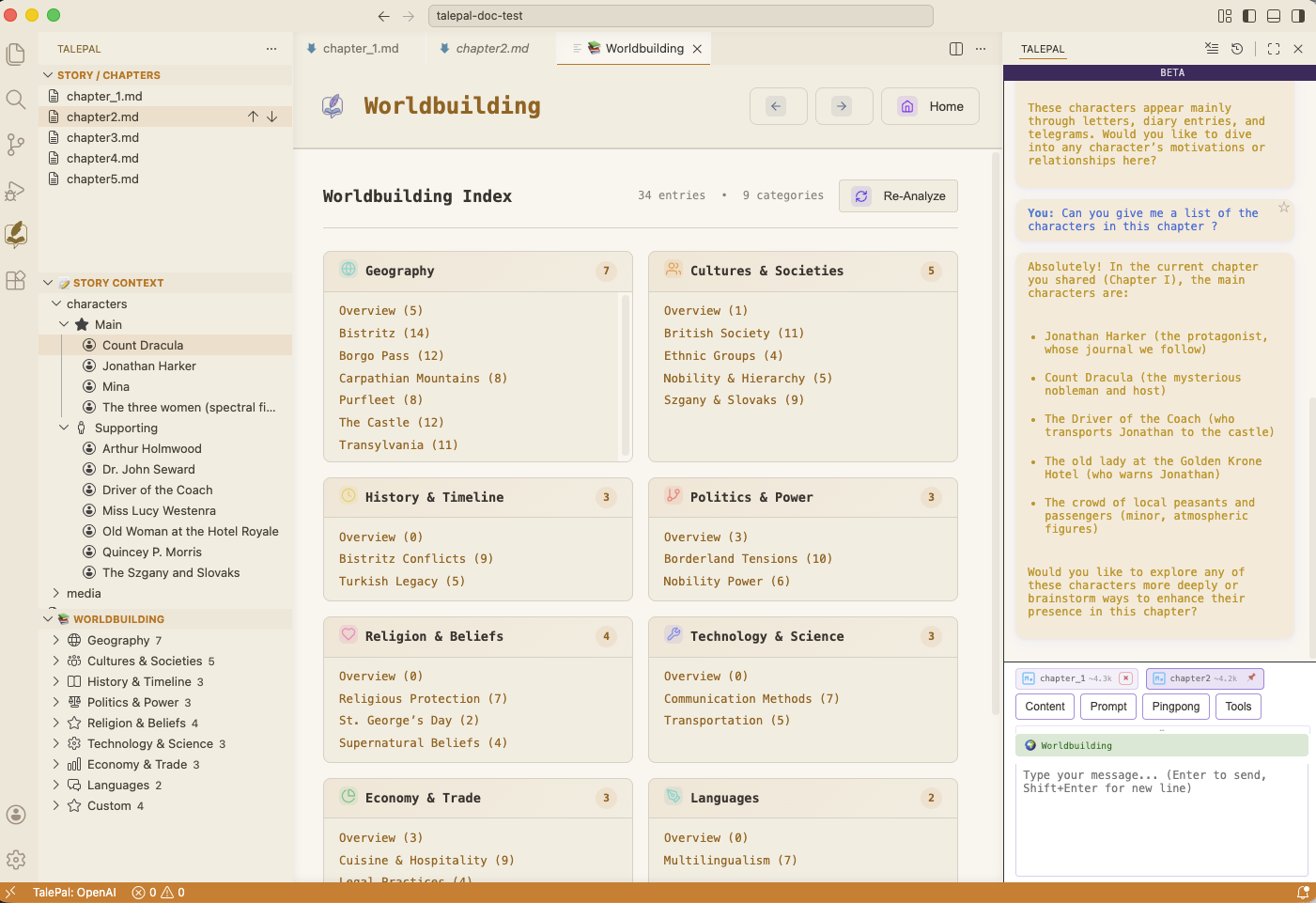Image resolution: width=1316 pixels, height=903 pixels.
Task: Star the user chat message
Action: click(1284, 207)
